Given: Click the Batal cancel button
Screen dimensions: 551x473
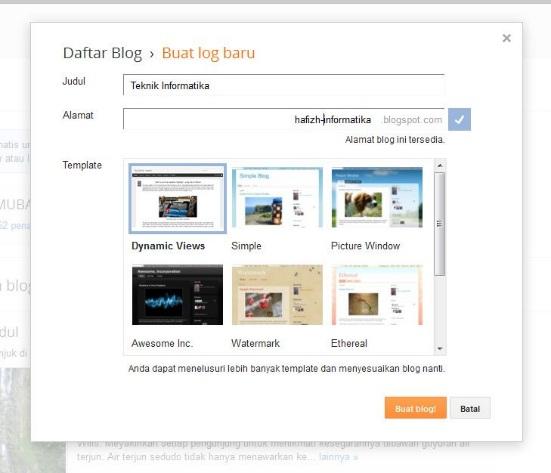Looking at the screenshot, I should point(470,408).
